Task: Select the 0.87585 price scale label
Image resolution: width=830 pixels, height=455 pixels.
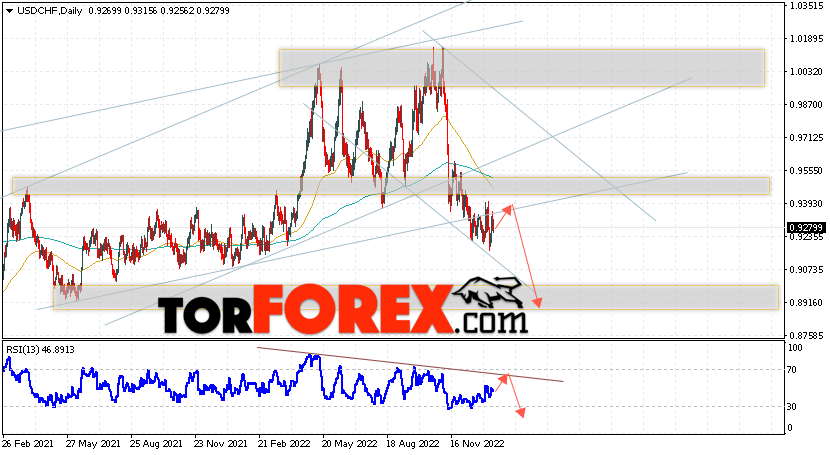Action: pos(806,335)
